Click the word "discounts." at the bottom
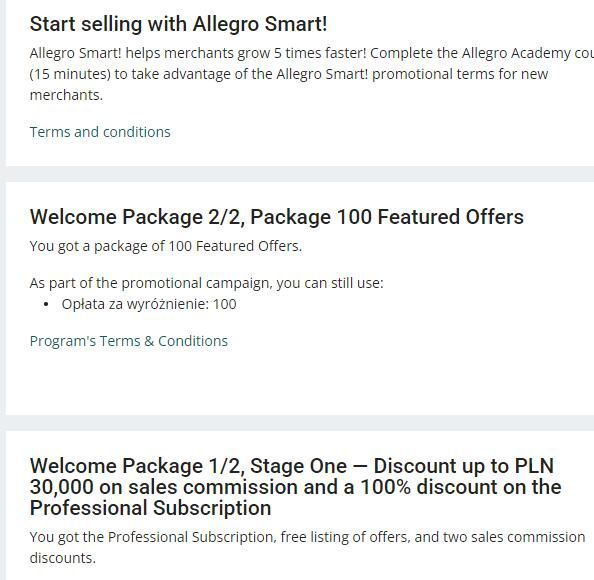Image resolution: width=594 pixels, height=580 pixels. pyautogui.click(x=63, y=558)
